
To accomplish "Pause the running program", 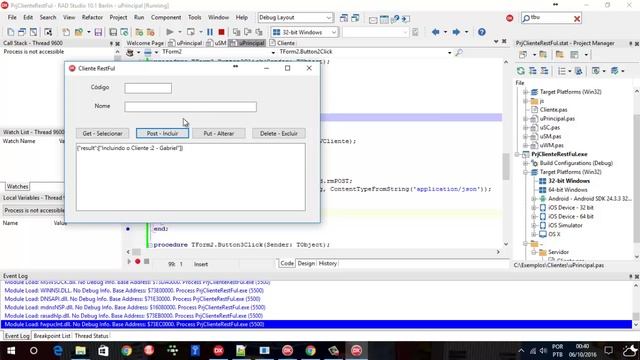I will pyautogui.click(x=210, y=32).
